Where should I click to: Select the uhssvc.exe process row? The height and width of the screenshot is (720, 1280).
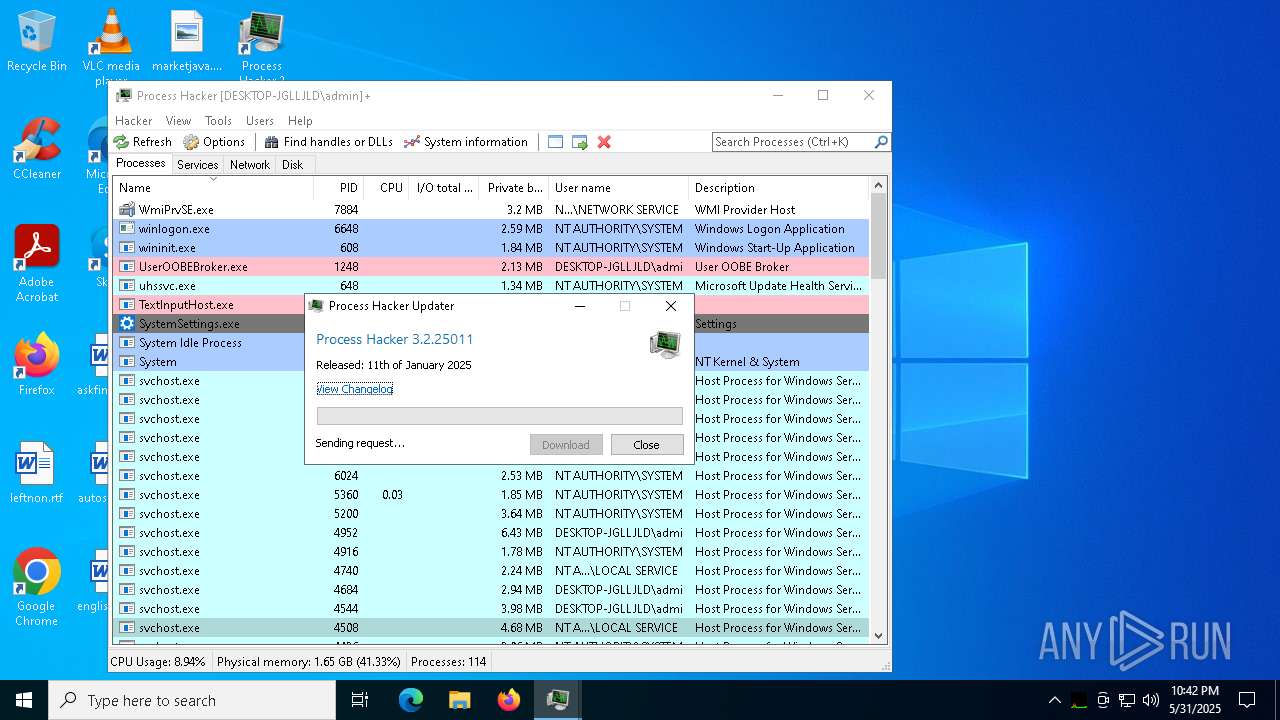click(x=491, y=286)
